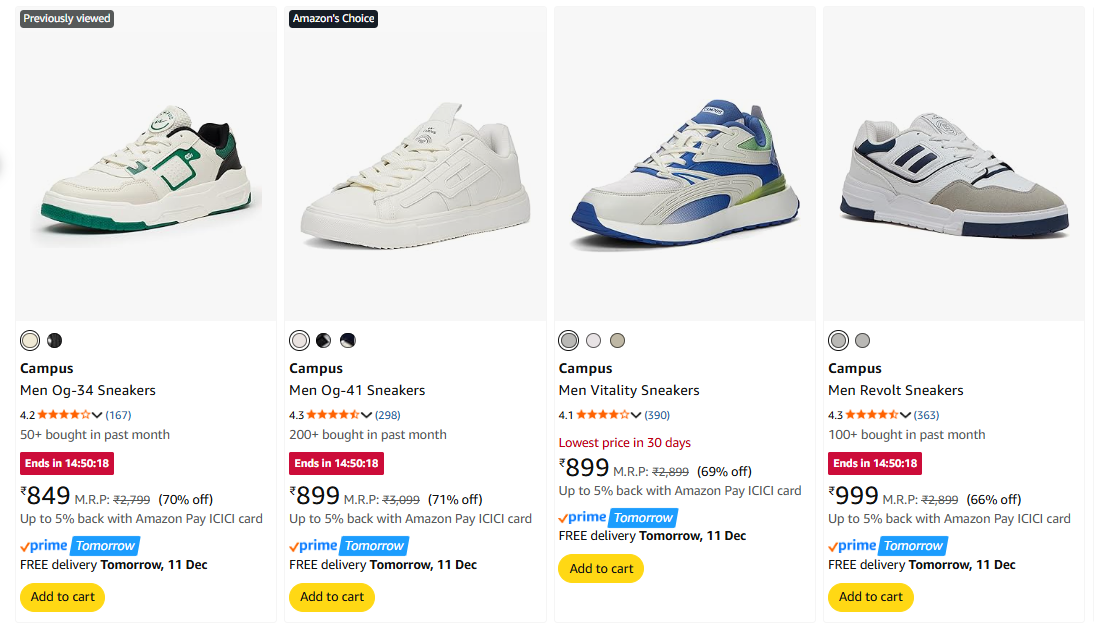Expand rating breakdown chevron for Og-41 Sneakers
1094x628 pixels.
(x=366, y=415)
